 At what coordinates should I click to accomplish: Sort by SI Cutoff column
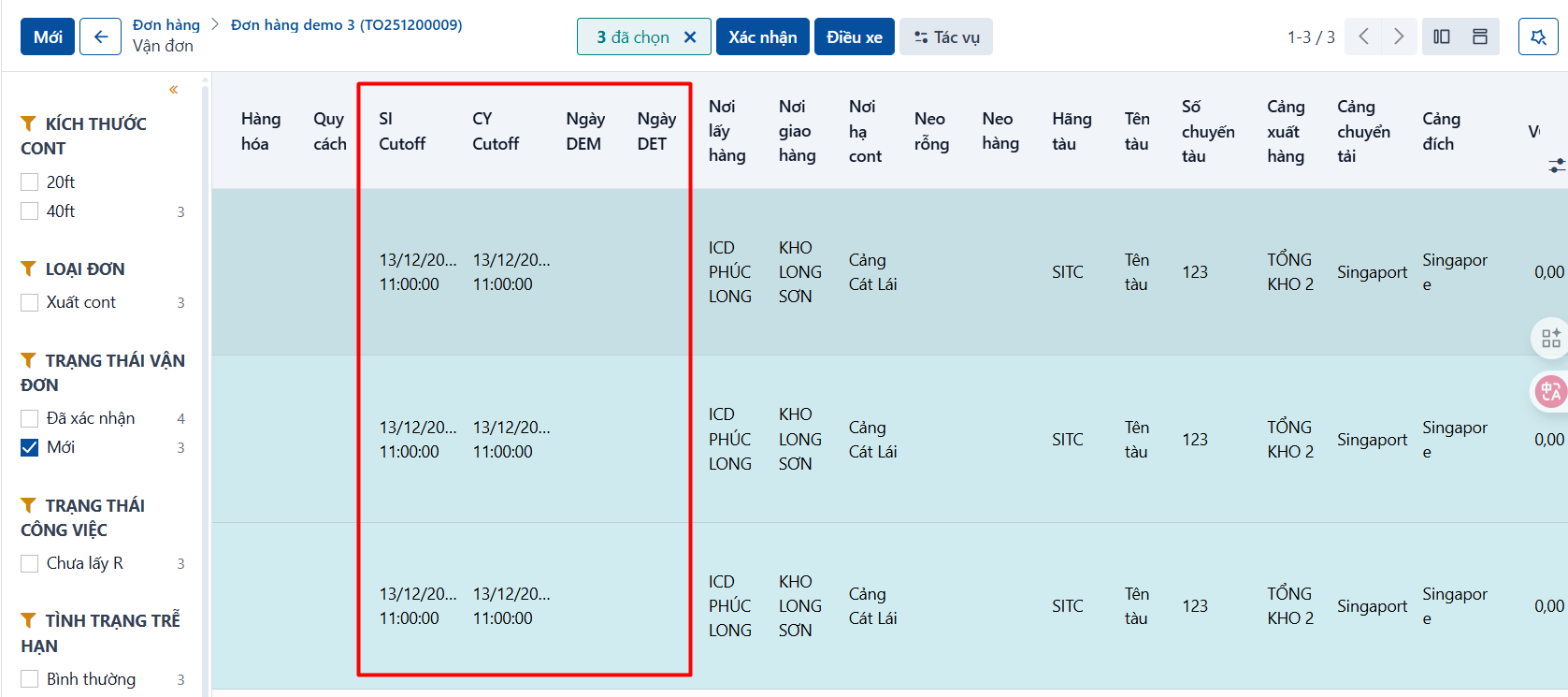tap(402, 131)
